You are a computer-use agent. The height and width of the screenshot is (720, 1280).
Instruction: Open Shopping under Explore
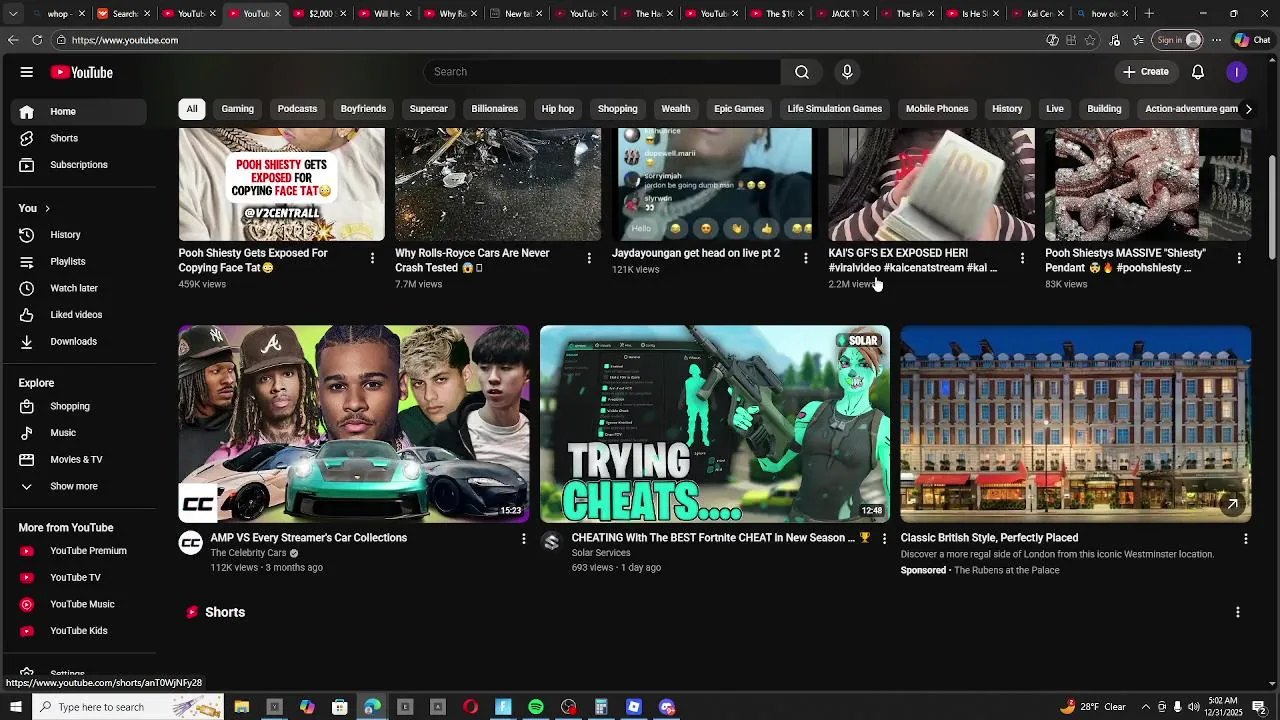(78, 407)
